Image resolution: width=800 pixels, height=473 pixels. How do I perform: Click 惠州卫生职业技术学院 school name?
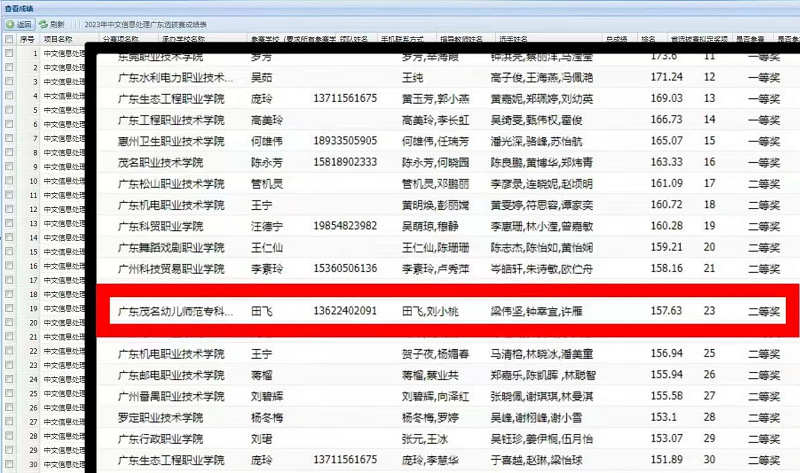(x=171, y=141)
